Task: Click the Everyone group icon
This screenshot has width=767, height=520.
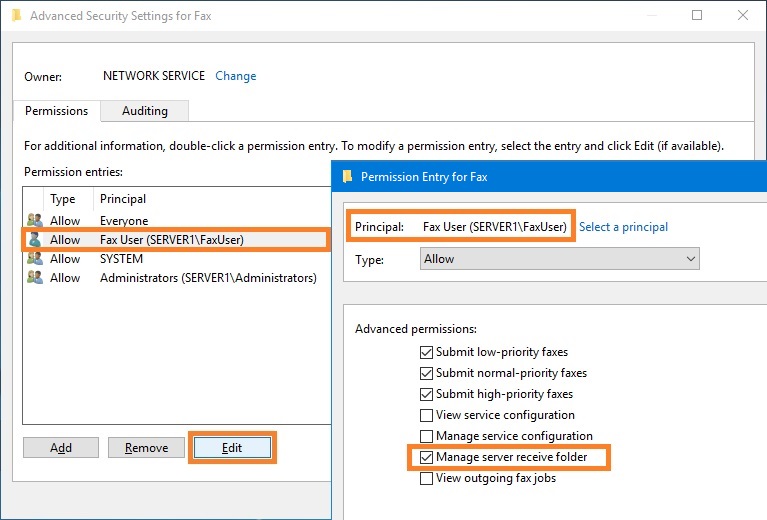Action: point(35,221)
